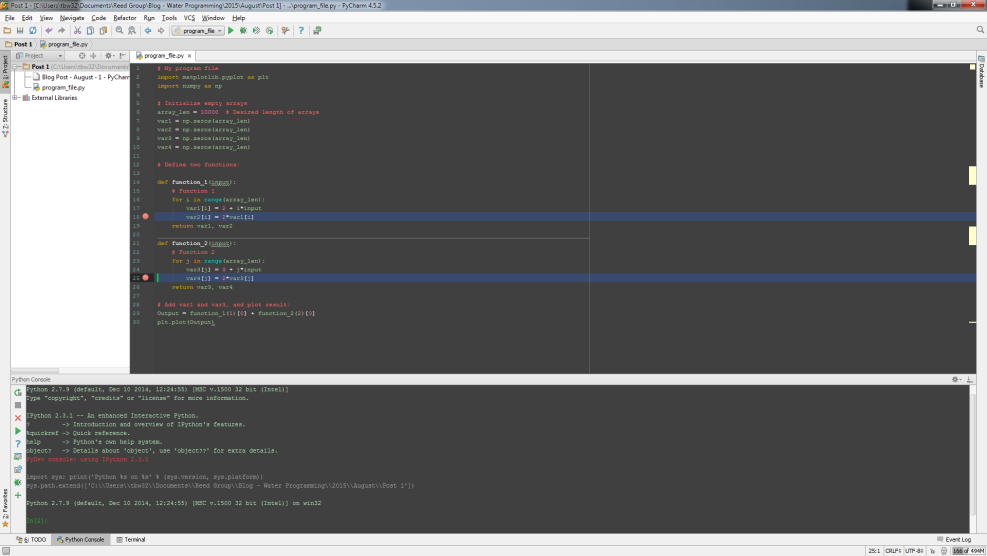
Task: Click the green plus New Console icon
Action: tap(18, 495)
